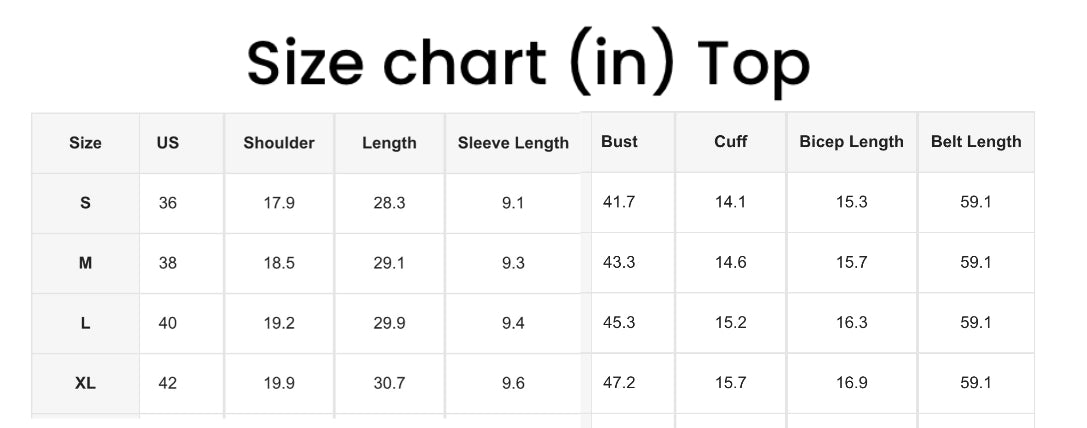The image size is (1087, 428).
Task: Click the "Size chart (in) Top" title
Action: click(x=527, y=62)
